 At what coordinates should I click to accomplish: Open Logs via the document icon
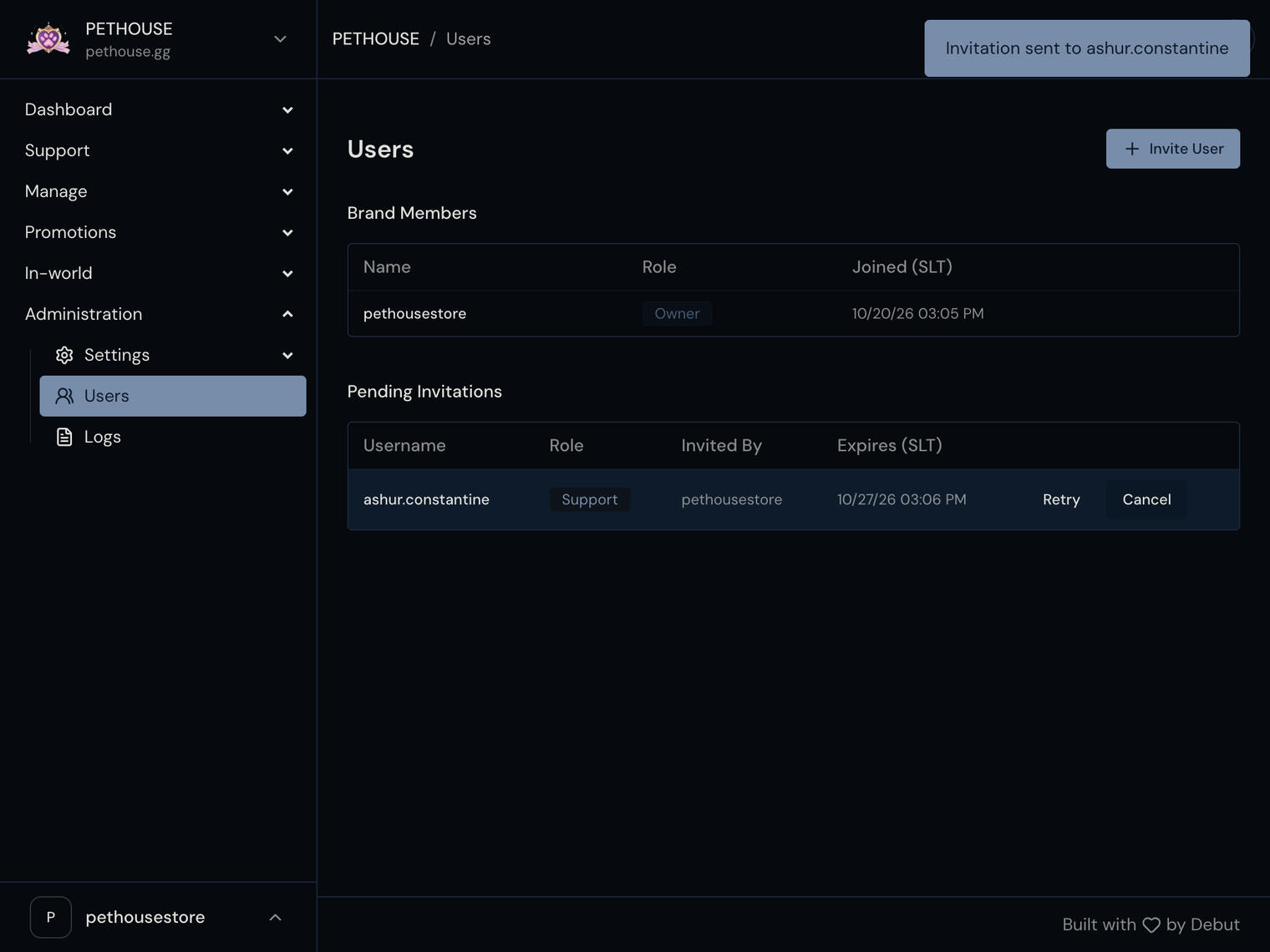coord(64,437)
